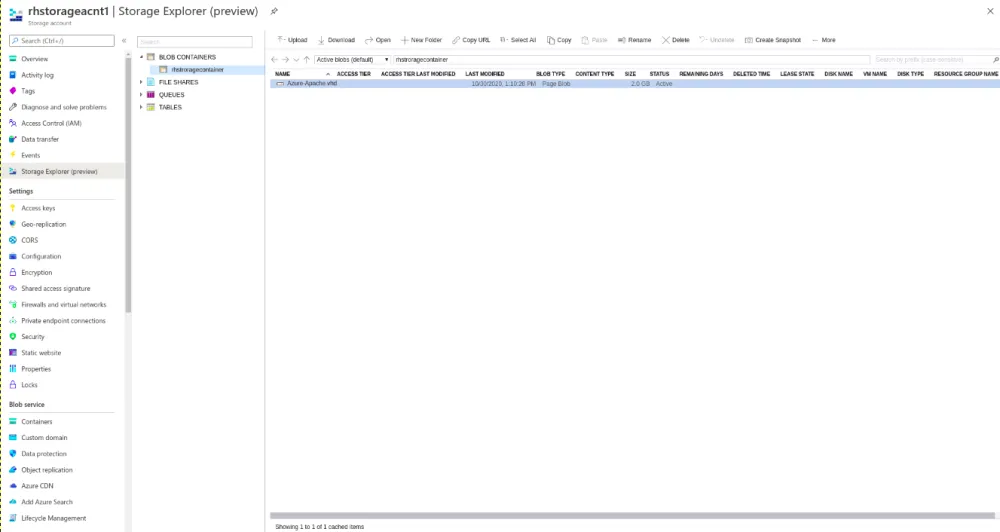Click the Encryption lock icon
The width and height of the screenshot is (1000, 532).
point(13,272)
